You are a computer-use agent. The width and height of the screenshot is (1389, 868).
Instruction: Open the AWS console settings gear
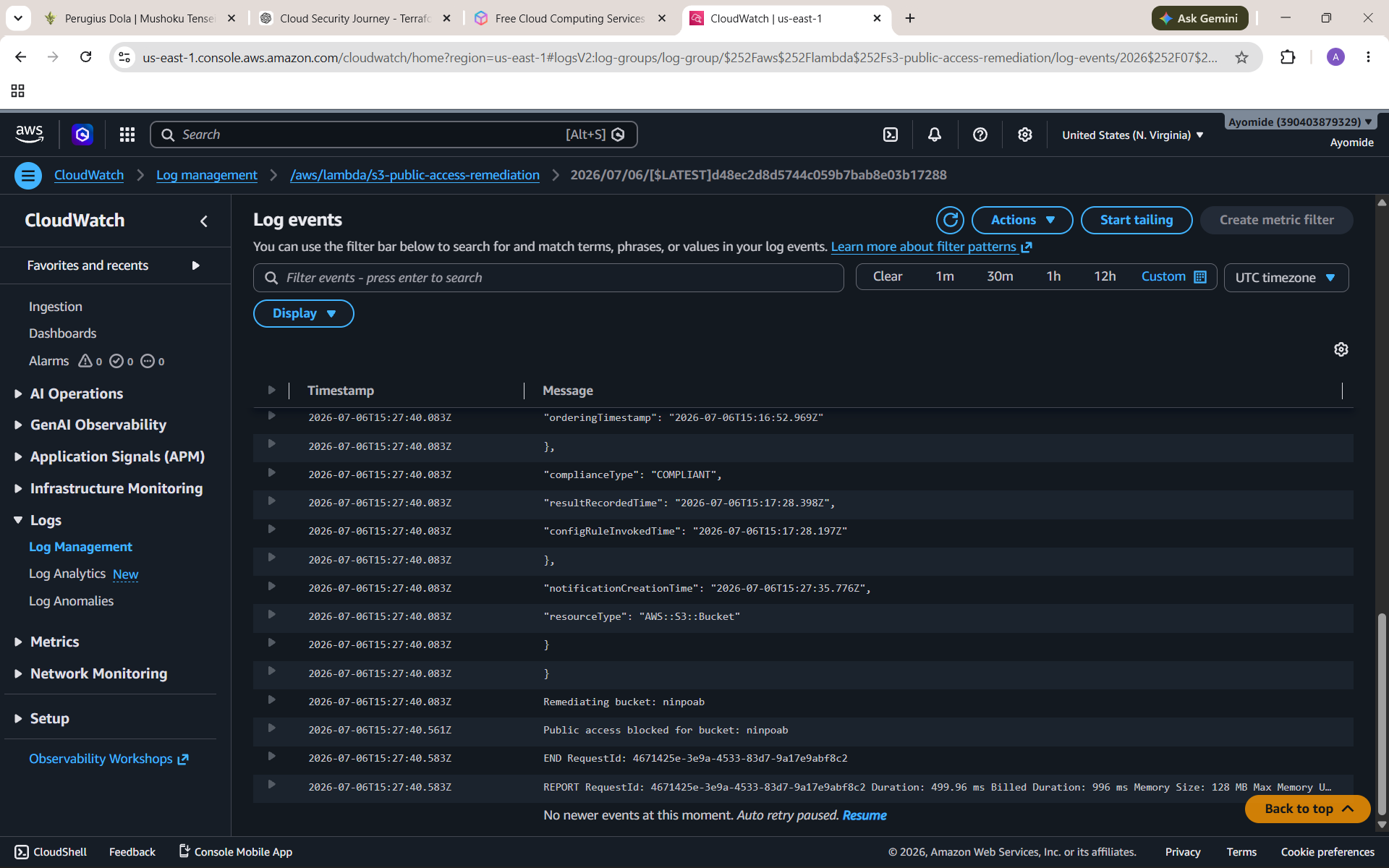click(x=1025, y=135)
